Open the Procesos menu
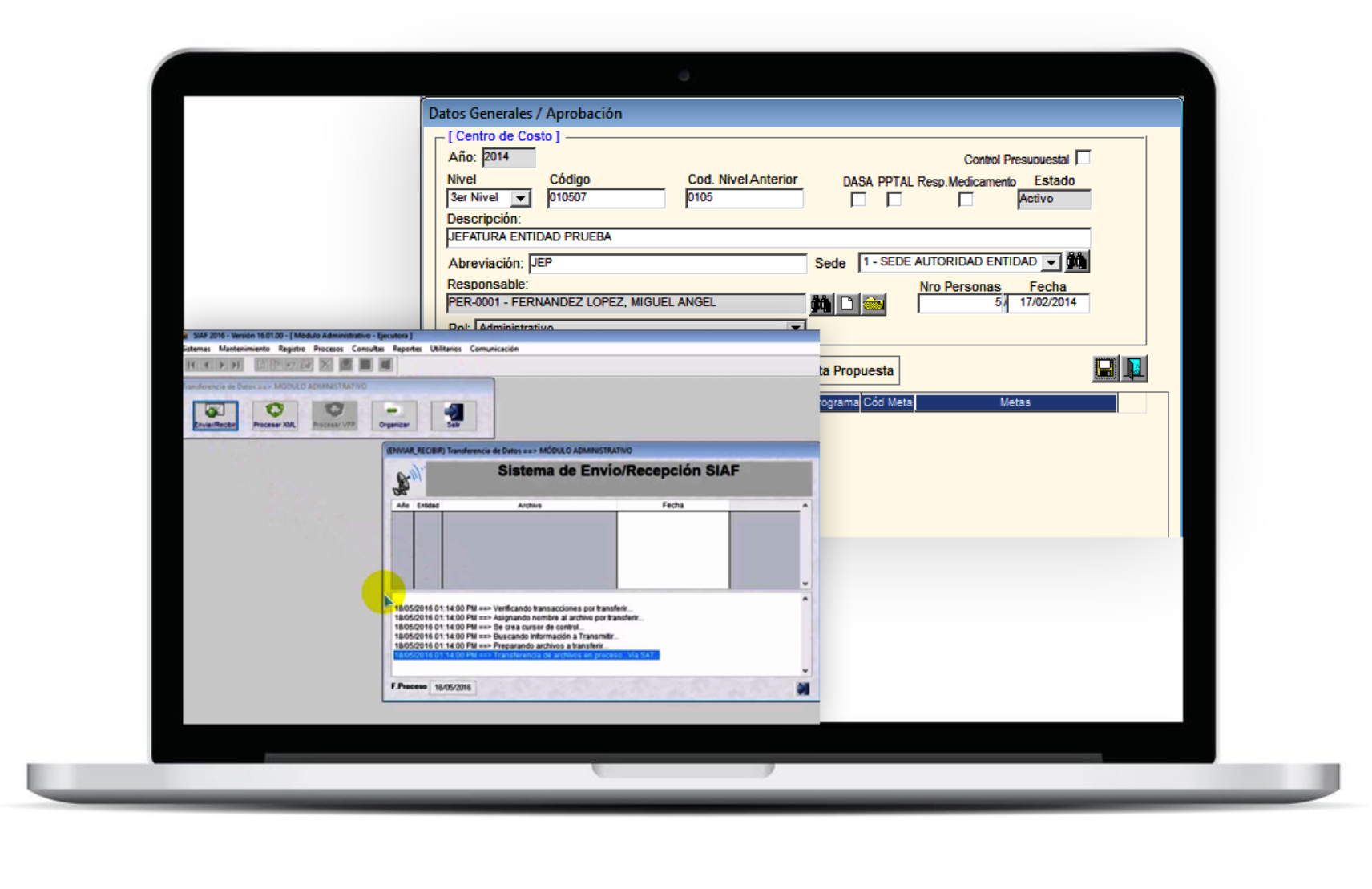This screenshot has height=889, width=1372. coord(329,349)
